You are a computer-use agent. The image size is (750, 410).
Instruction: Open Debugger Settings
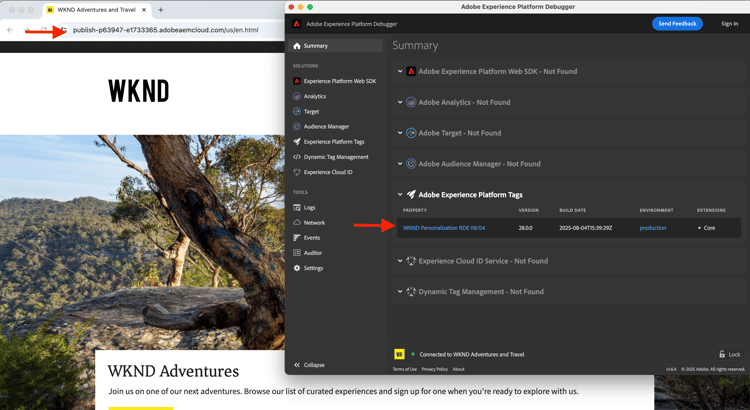coord(313,268)
